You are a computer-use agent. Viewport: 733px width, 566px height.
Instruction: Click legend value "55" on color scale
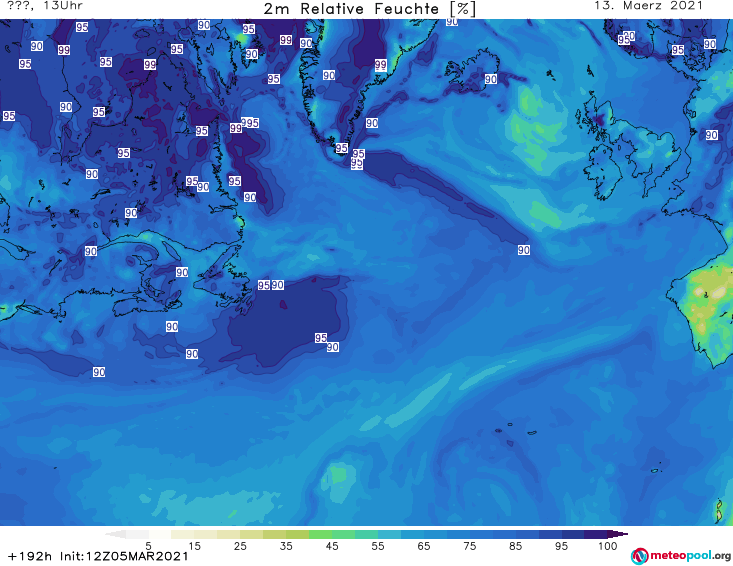coord(377,546)
